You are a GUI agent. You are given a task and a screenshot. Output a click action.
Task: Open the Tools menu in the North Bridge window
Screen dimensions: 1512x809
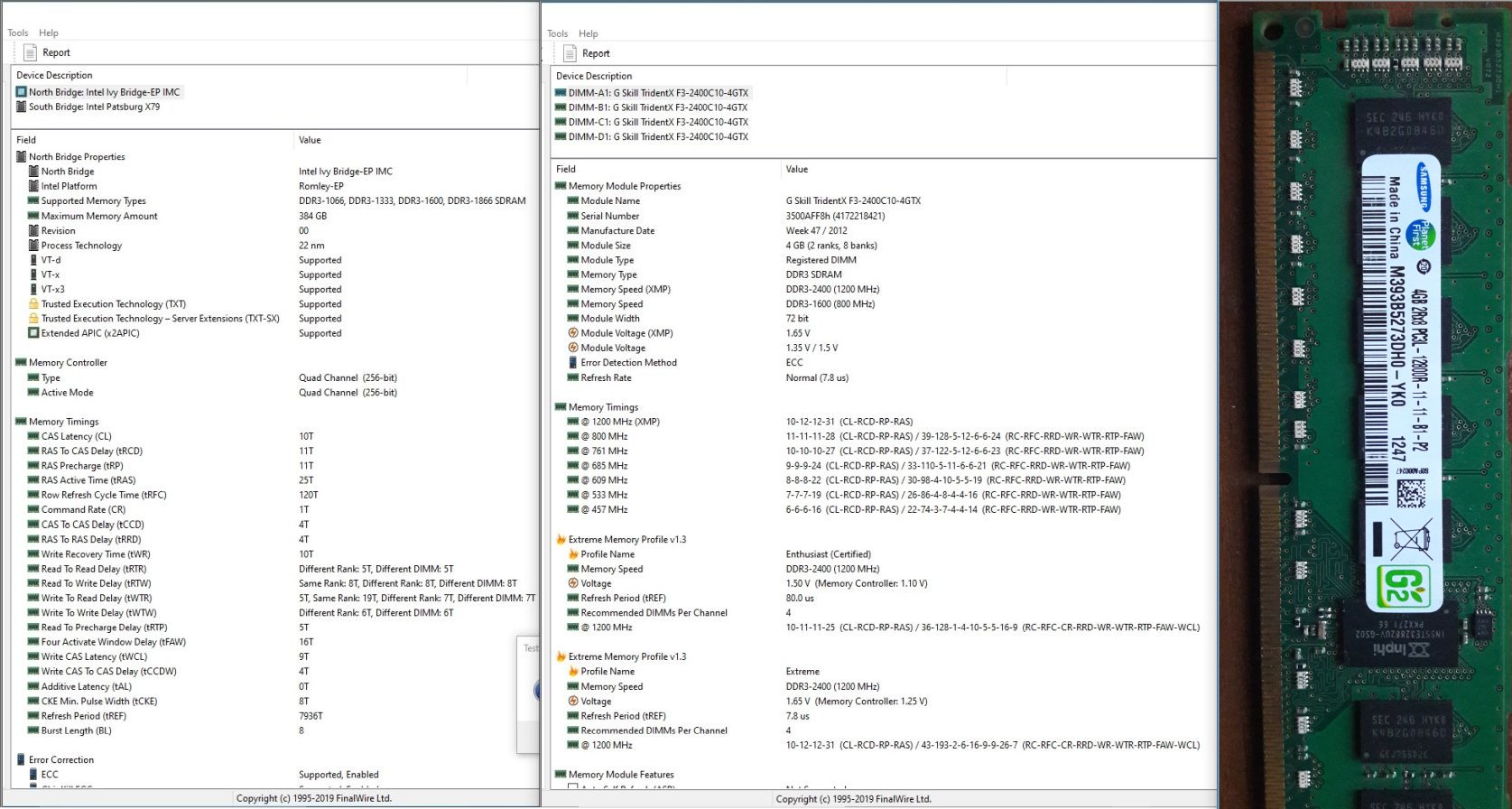[18, 33]
